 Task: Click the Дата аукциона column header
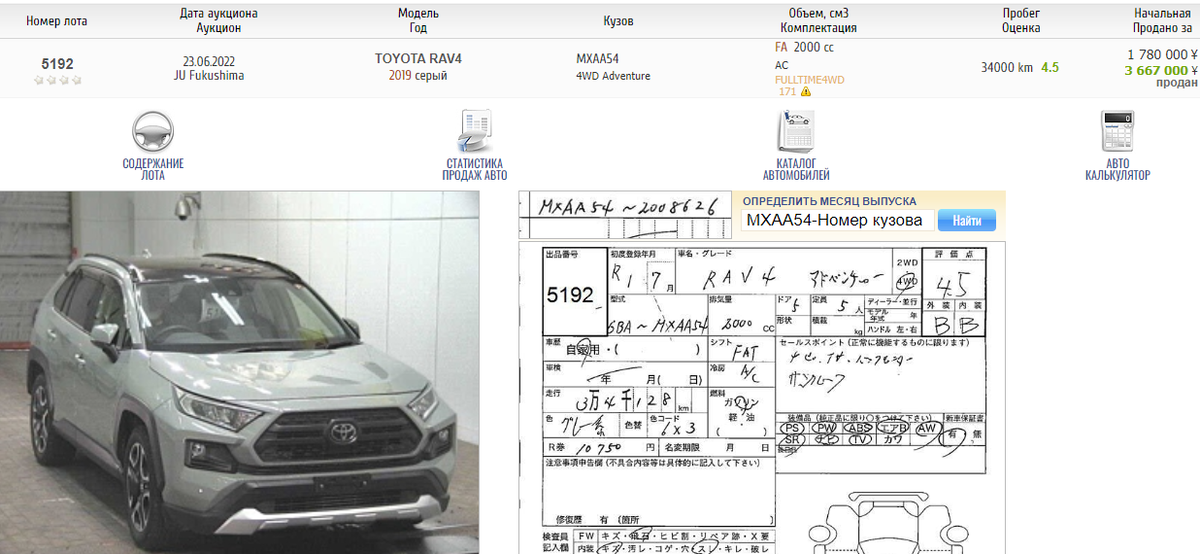[x=219, y=21]
